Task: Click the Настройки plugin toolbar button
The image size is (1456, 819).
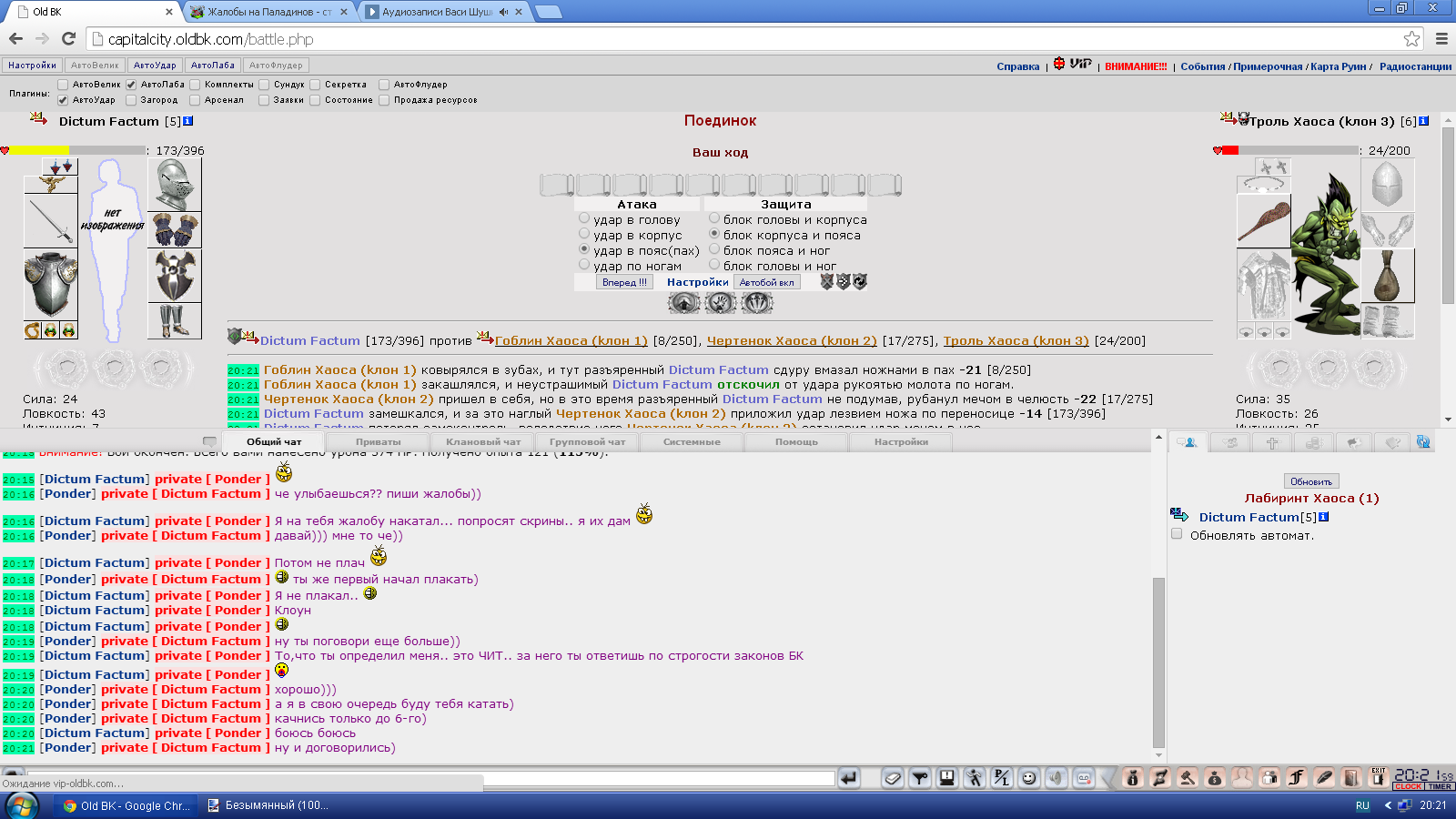Action: point(32,65)
